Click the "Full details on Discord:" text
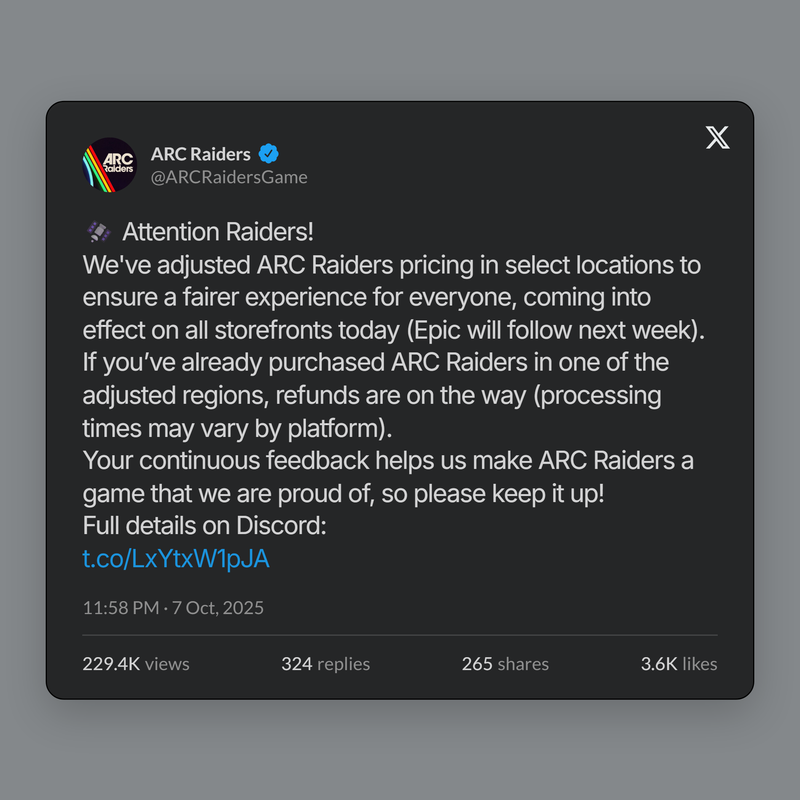 205,525
